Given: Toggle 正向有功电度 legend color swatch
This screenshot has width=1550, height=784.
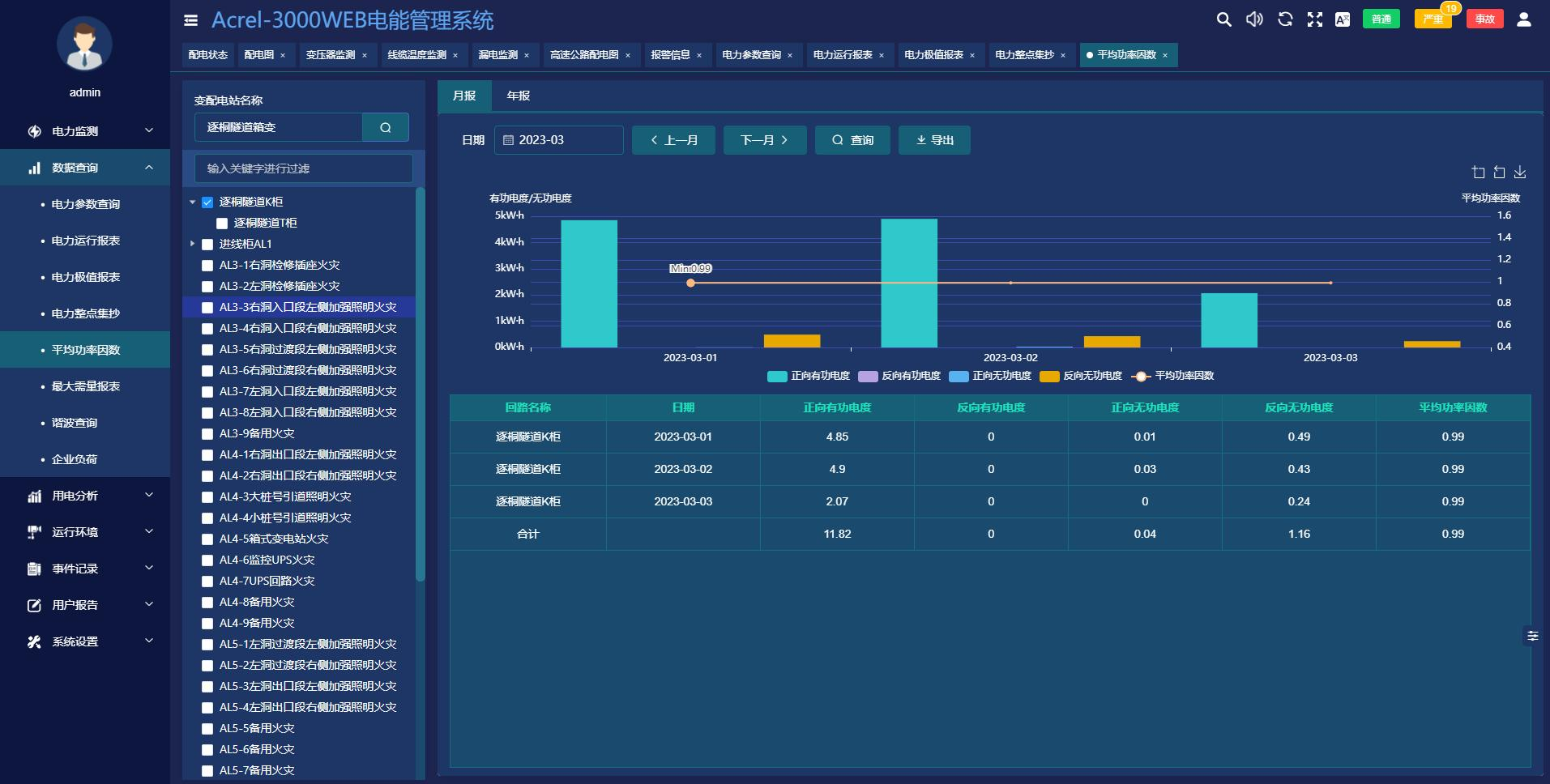Looking at the screenshot, I should tap(777, 376).
